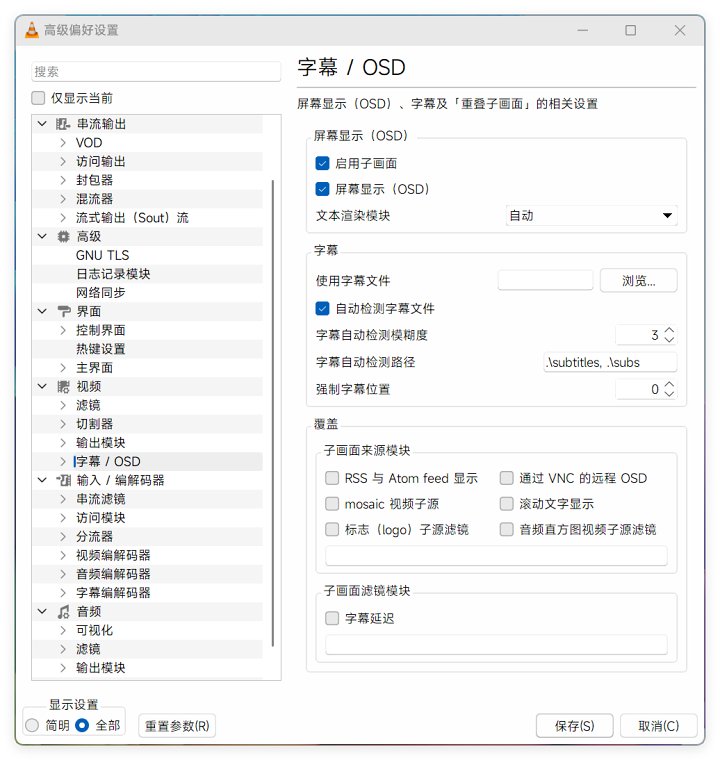
Task: Select 热键设置 in the tree
Action: pos(101,349)
